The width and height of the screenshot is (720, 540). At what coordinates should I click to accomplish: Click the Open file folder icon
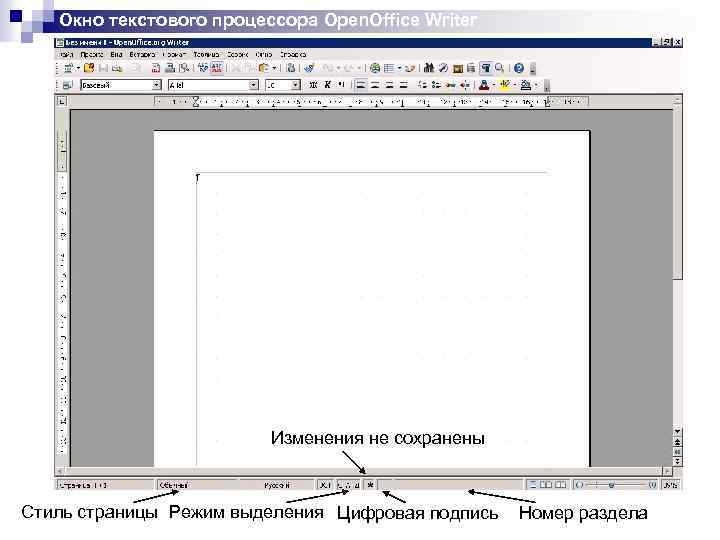[89, 69]
